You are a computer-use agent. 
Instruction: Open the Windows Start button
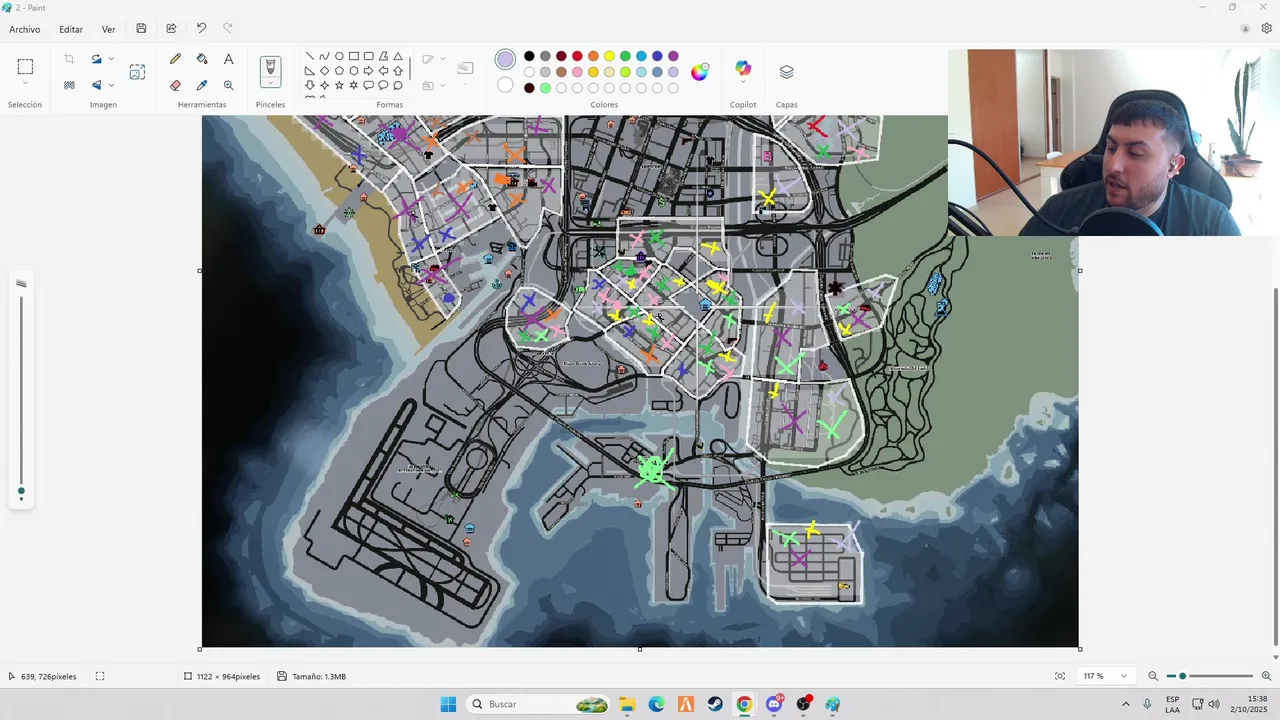(x=448, y=704)
